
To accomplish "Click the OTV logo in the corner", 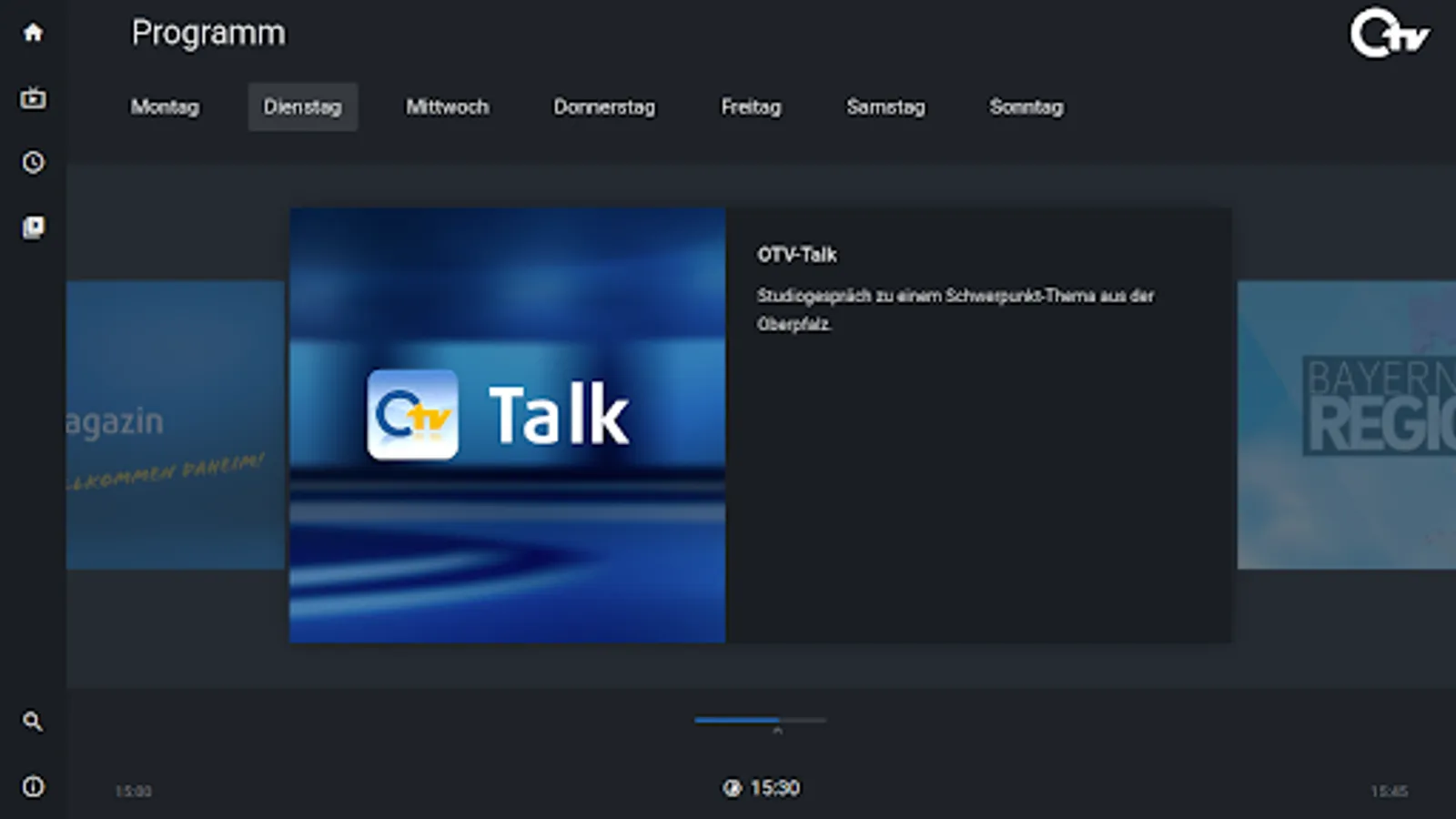I will click(1389, 34).
